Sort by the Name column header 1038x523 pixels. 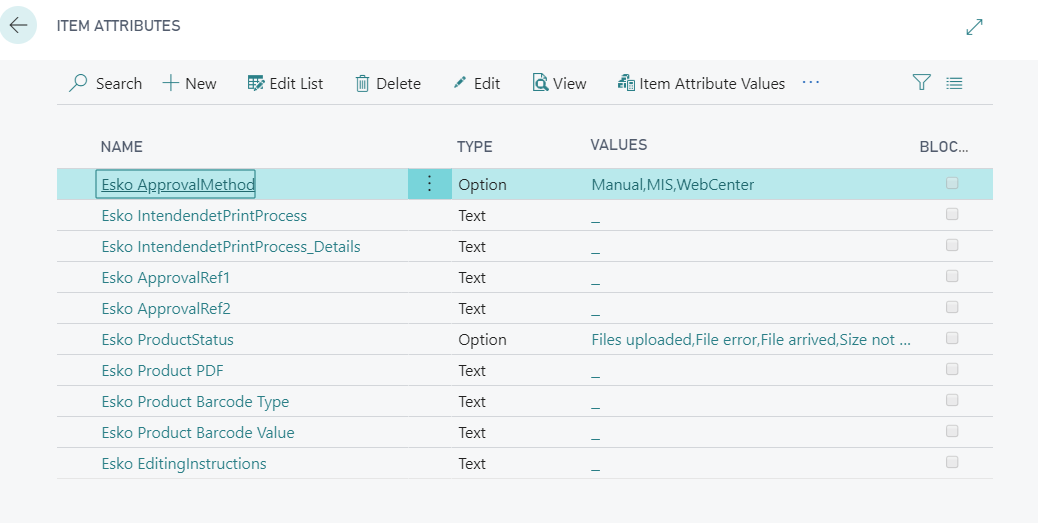click(122, 147)
